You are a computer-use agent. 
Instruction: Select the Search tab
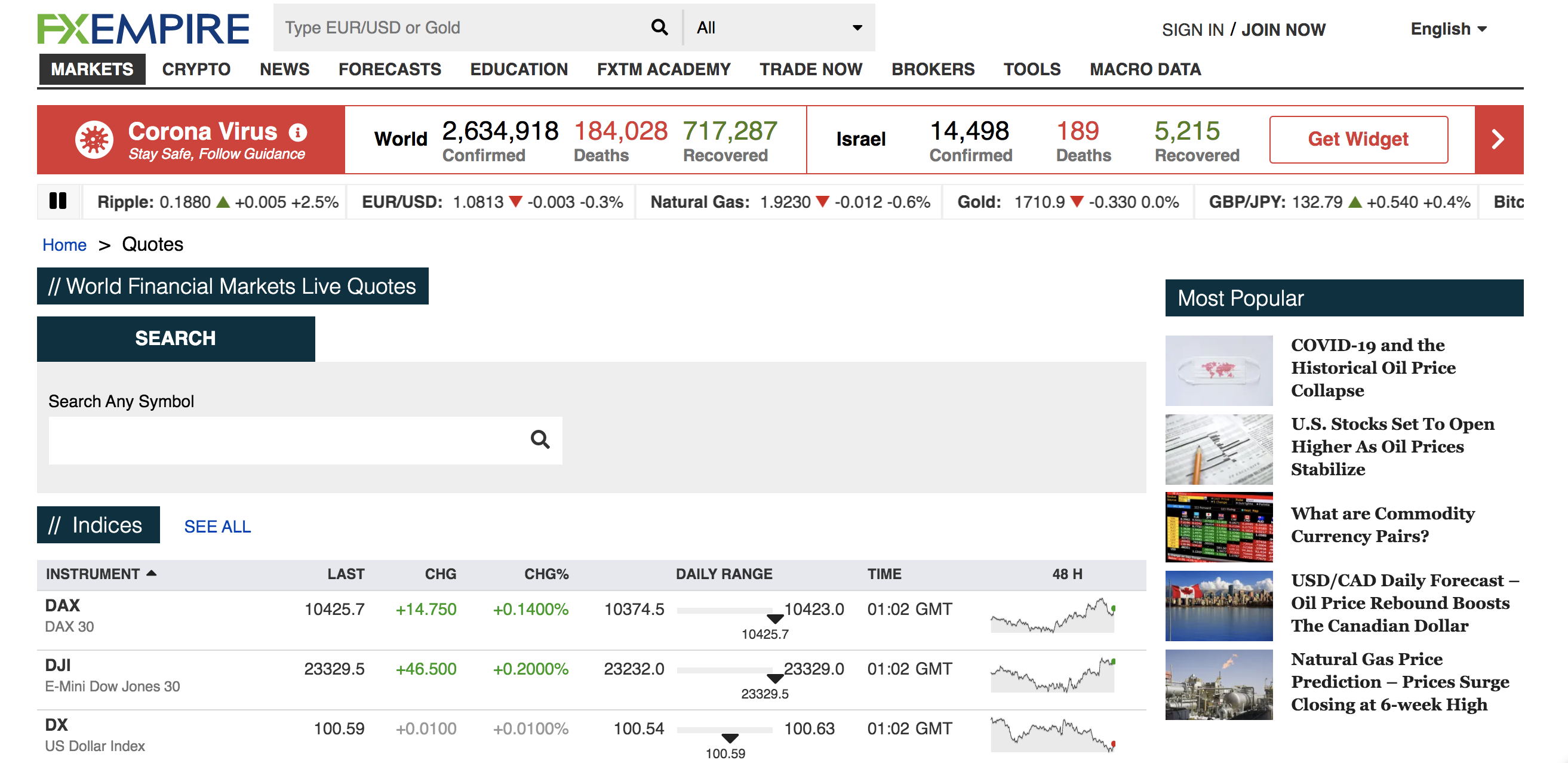pyautogui.click(x=176, y=339)
